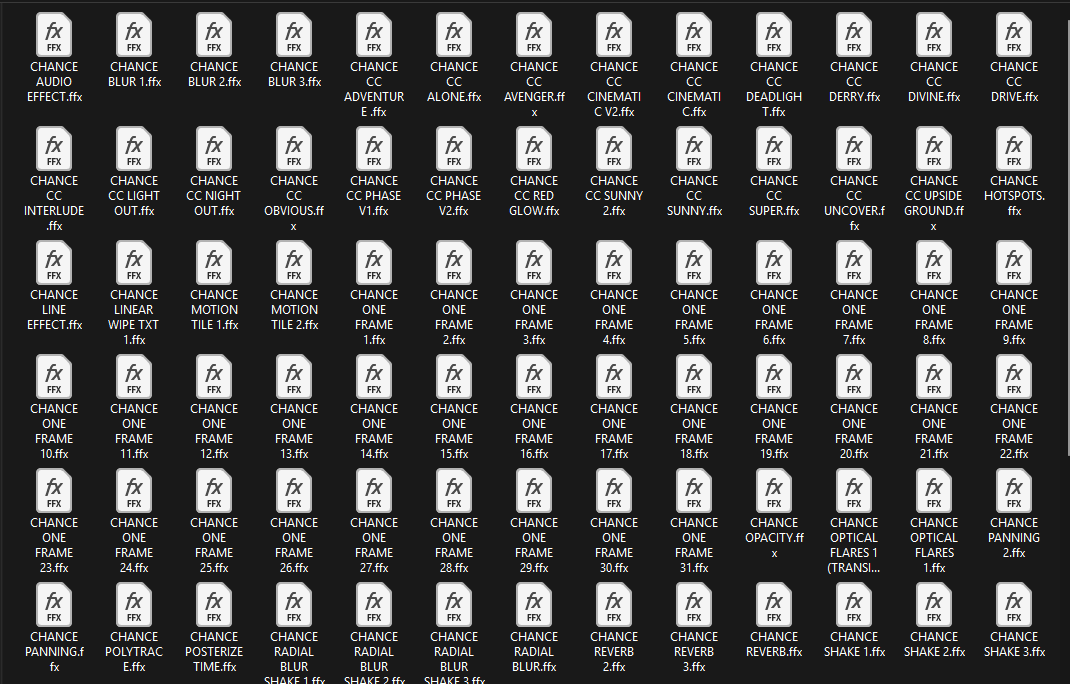This screenshot has width=1070, height=684.
Task: Select the CHANCE MOTION TILE 2.ffx file icon
Action: tap(294, 262)
